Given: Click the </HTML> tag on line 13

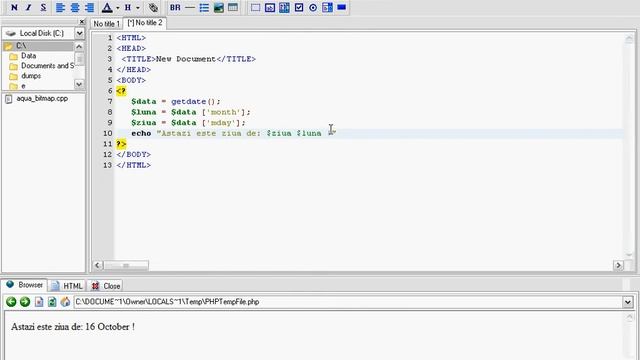Looking at the screenshot, I should coord(133,165).
